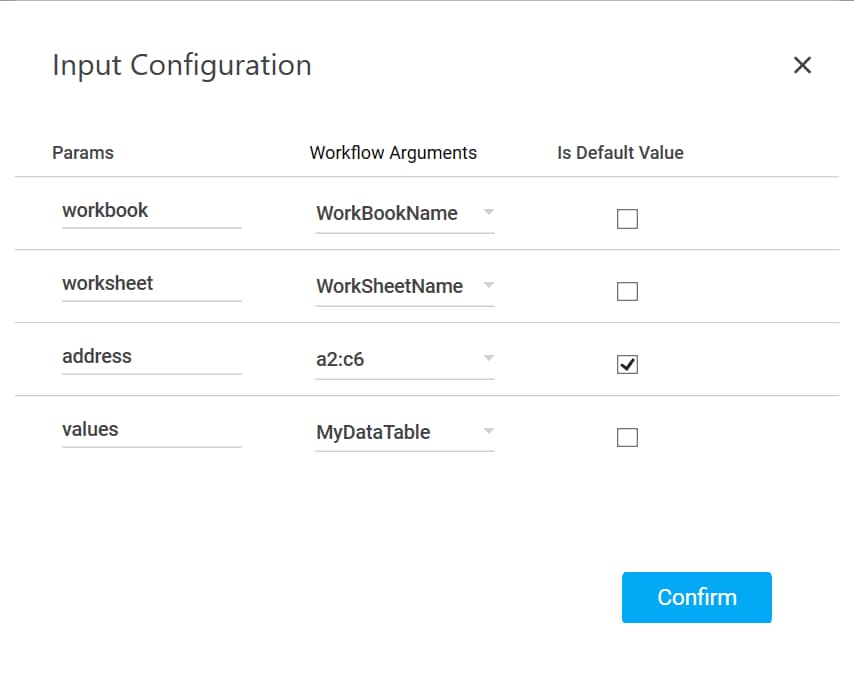
Task: Open the WorkSheetName dropdown arrow
Action: tap(487, 286)
